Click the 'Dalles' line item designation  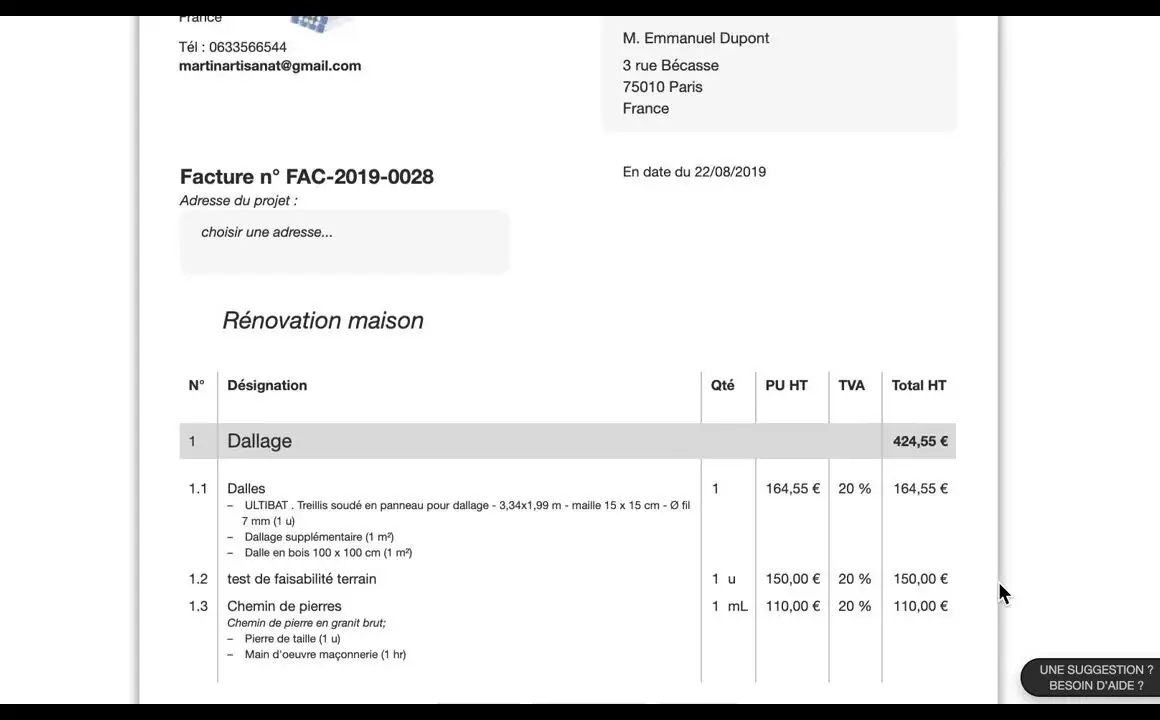[x=246, y=489]
